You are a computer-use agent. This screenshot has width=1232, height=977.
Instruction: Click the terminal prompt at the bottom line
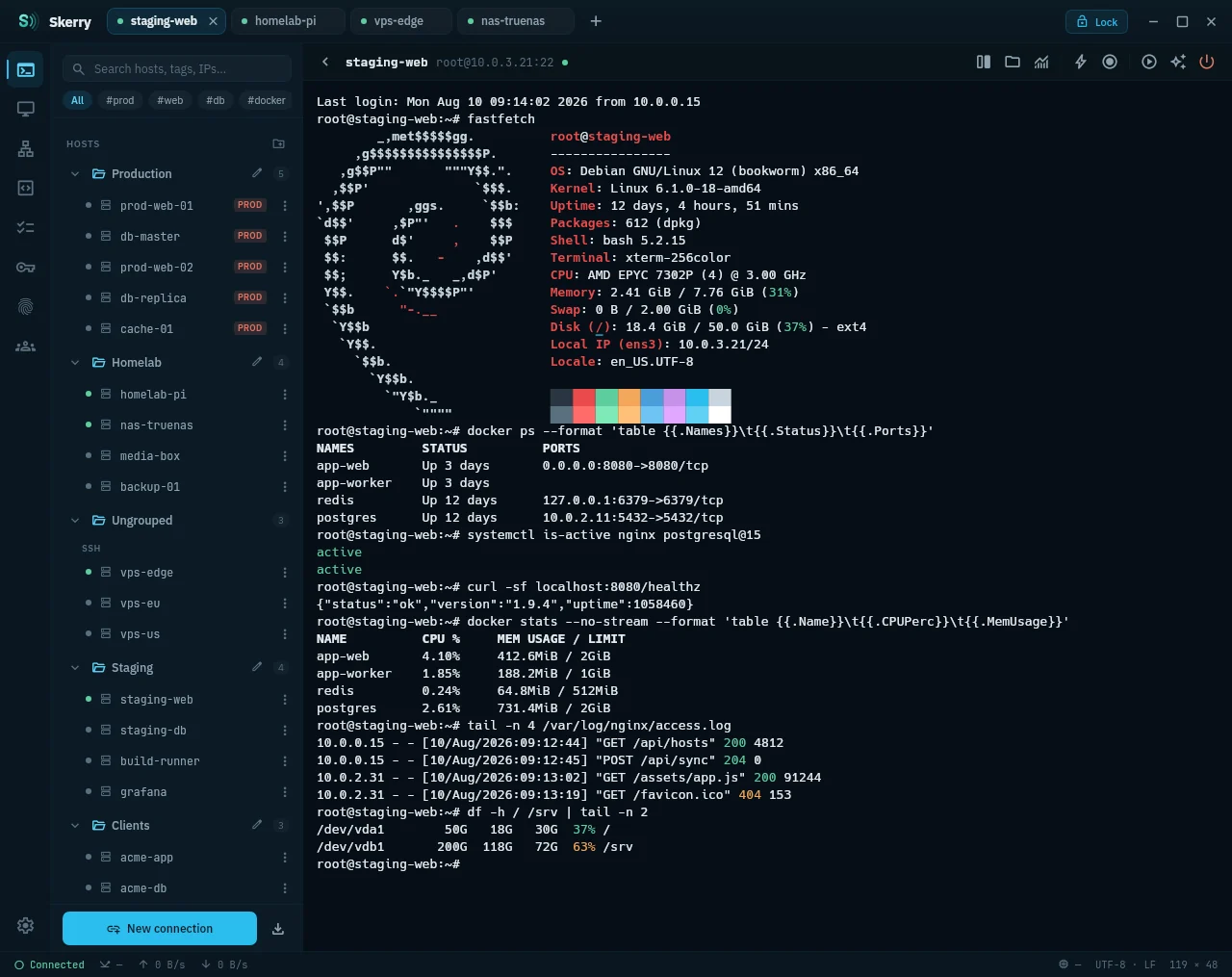coord(389,864)
